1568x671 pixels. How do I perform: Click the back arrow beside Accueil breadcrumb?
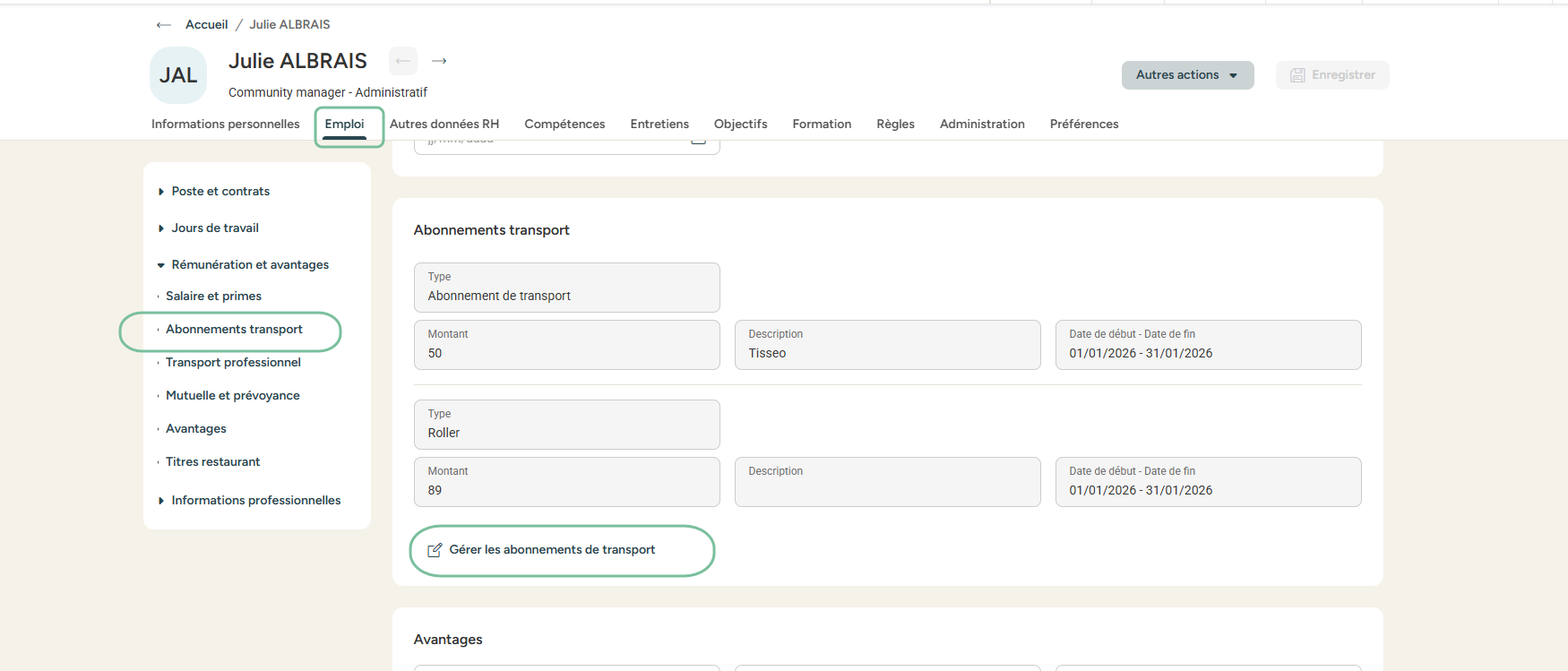click(163, 25)
